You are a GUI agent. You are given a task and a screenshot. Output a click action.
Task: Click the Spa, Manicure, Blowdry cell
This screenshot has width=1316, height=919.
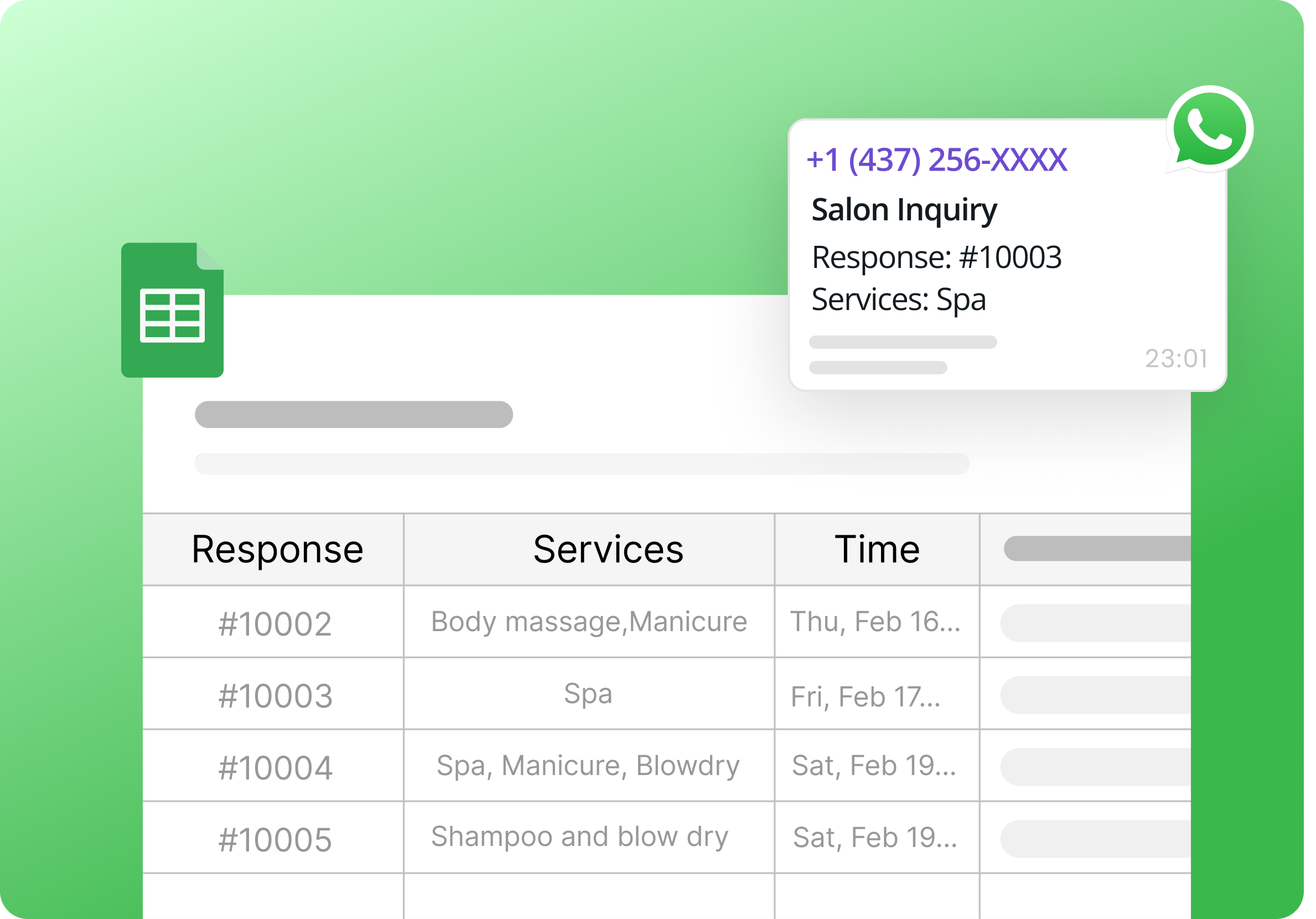pyautogui.click(x=588, y=765)
